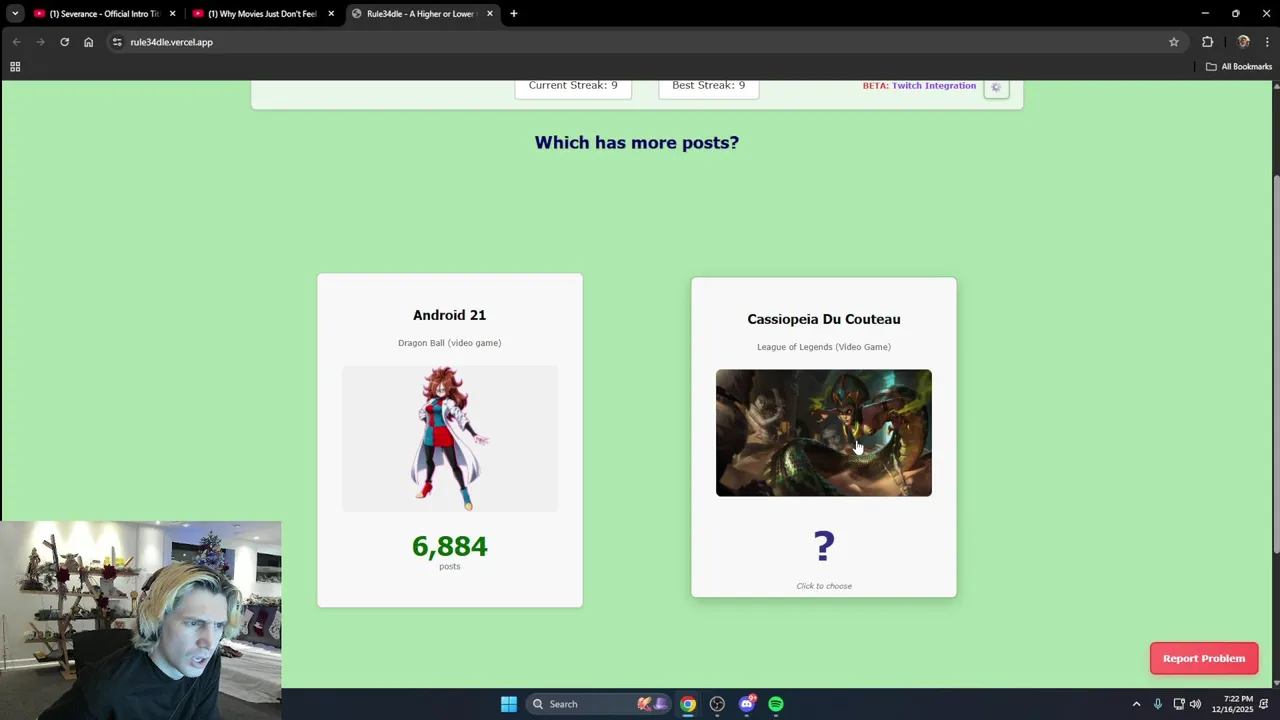Image resolution: width=1280 pixels, height=720 pixels.
Task: Click the address bar URL field
Action: [x=640, y=42]
